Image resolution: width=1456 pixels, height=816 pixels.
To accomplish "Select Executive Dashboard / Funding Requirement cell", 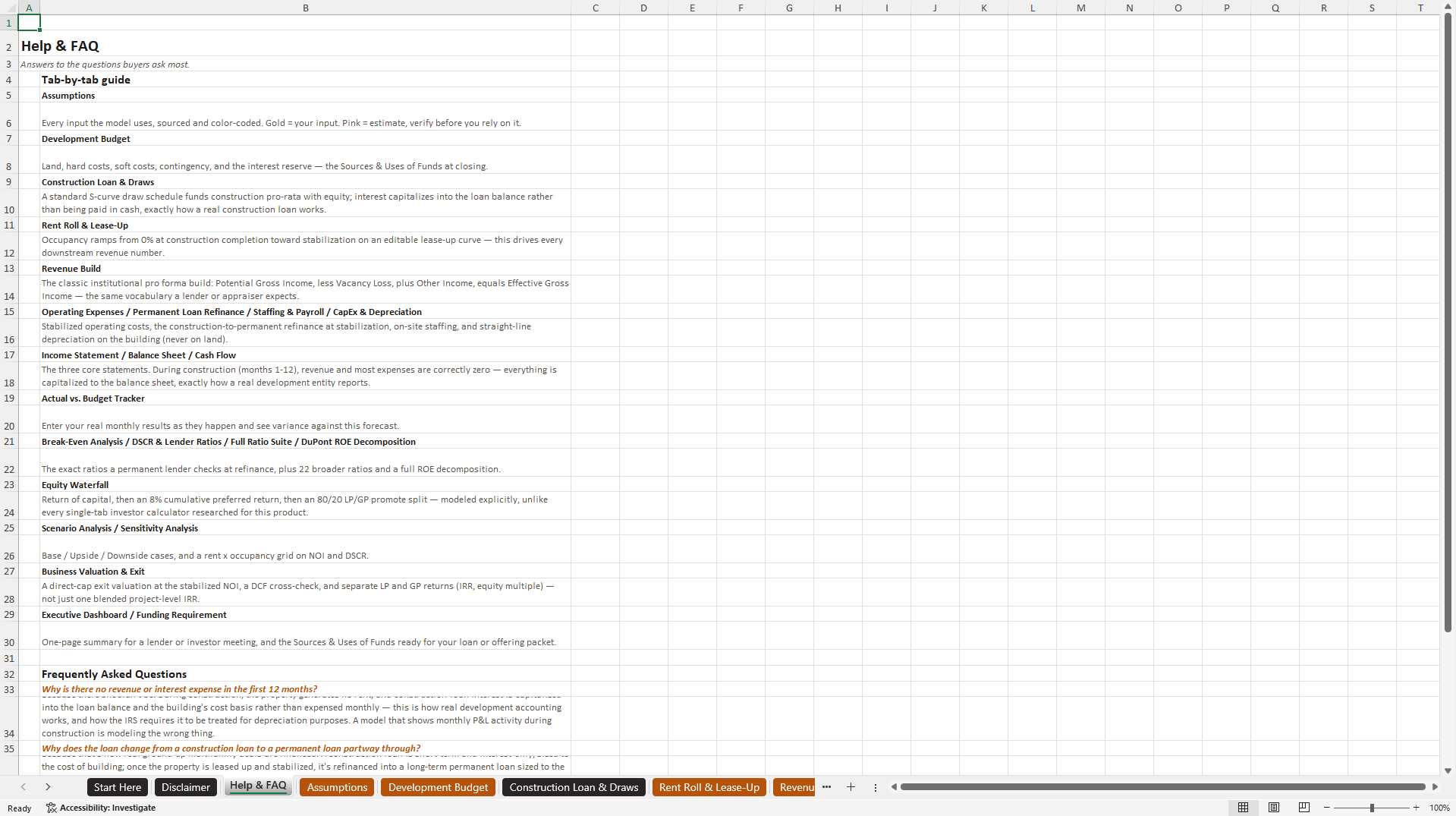I will [x=305, y=614].
